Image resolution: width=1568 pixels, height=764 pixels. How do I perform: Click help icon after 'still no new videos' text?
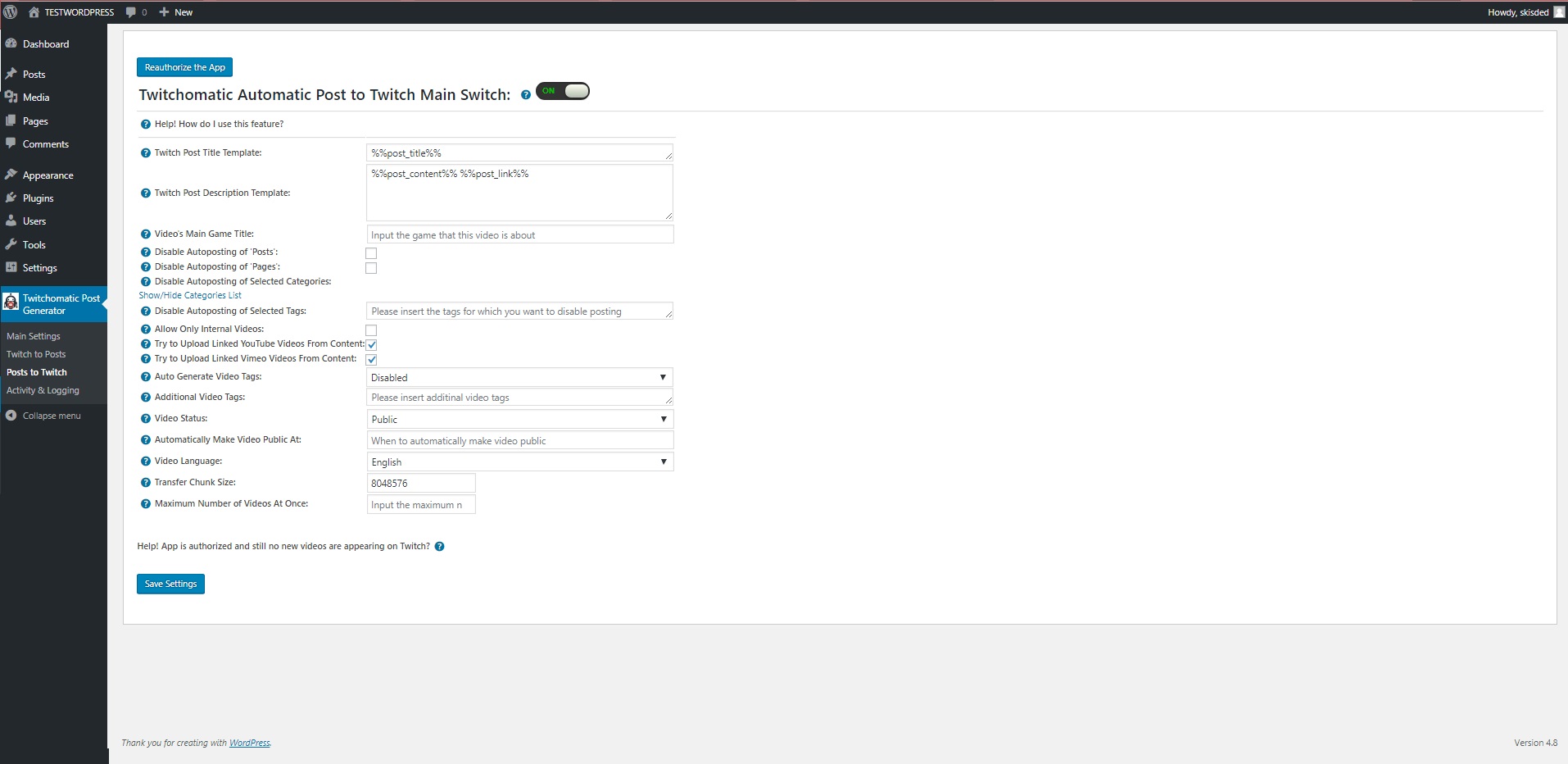[439, 547]
